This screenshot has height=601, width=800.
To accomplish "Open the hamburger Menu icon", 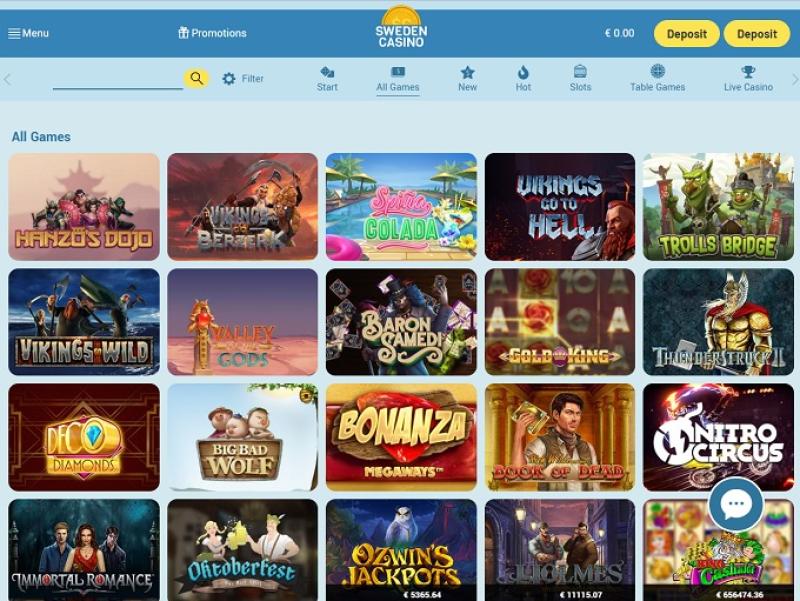I will click(x=14, y=34).
